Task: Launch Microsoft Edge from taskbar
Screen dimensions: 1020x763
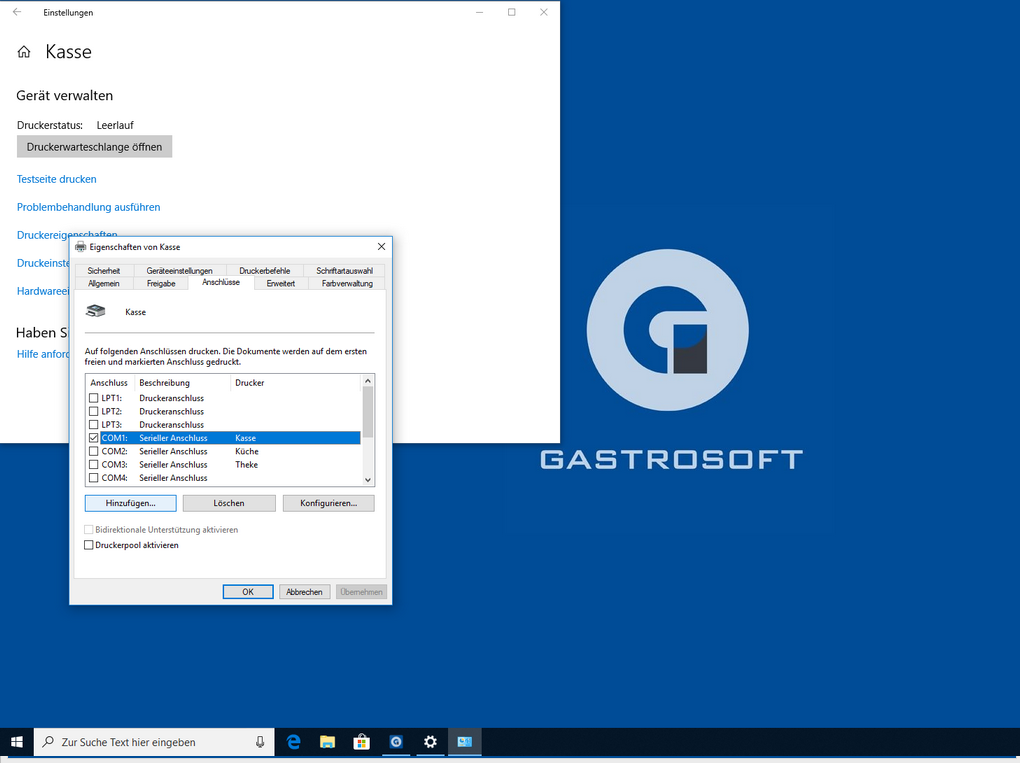Action: [294, 742]
